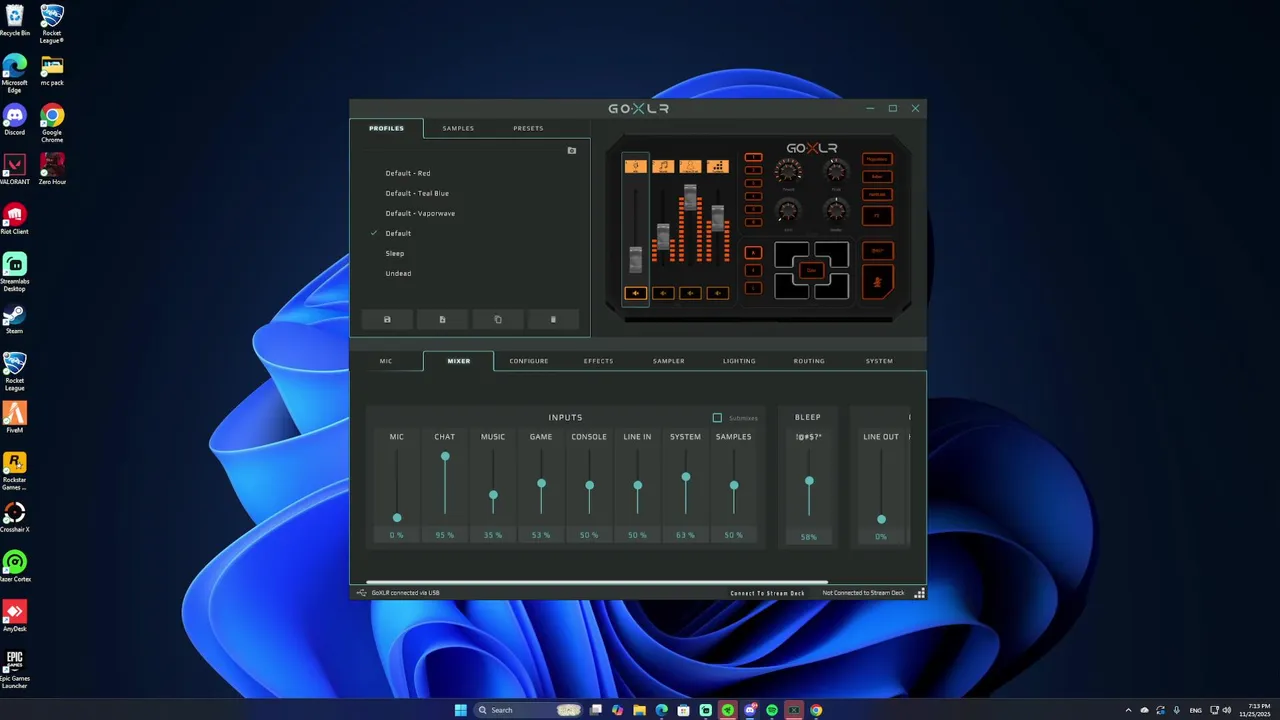Click the mute button under the first fader
1280x720 pixels.
pos(636,293)
